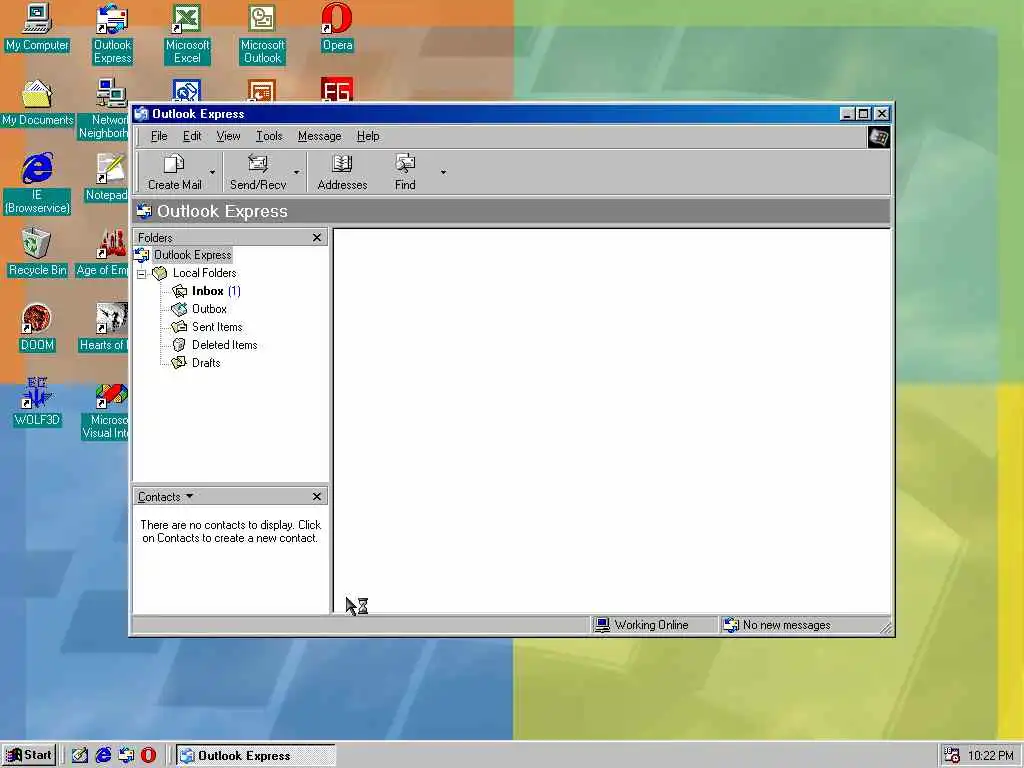The height and width of the screenshot is (768, 1024).
Task: Click the IE (Browservice) desktop icon
Action: pyautogui.click(x=37, y=184)
